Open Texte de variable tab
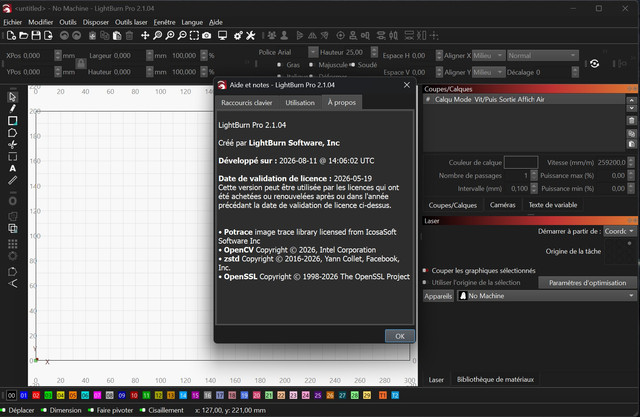Image resolution: width=640 pixels, height=417 pixels. [x=553, y=205]
